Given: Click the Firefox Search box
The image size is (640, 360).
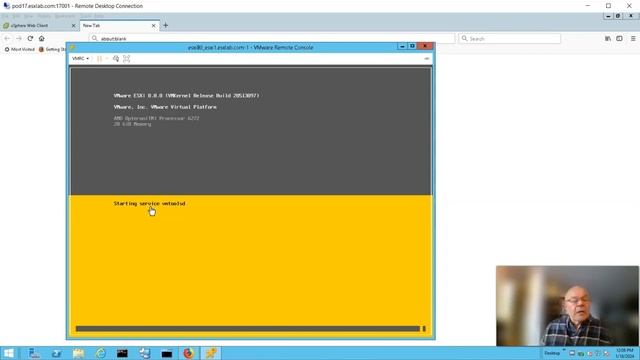Looking at the screenshot, I should click(509, 38).
